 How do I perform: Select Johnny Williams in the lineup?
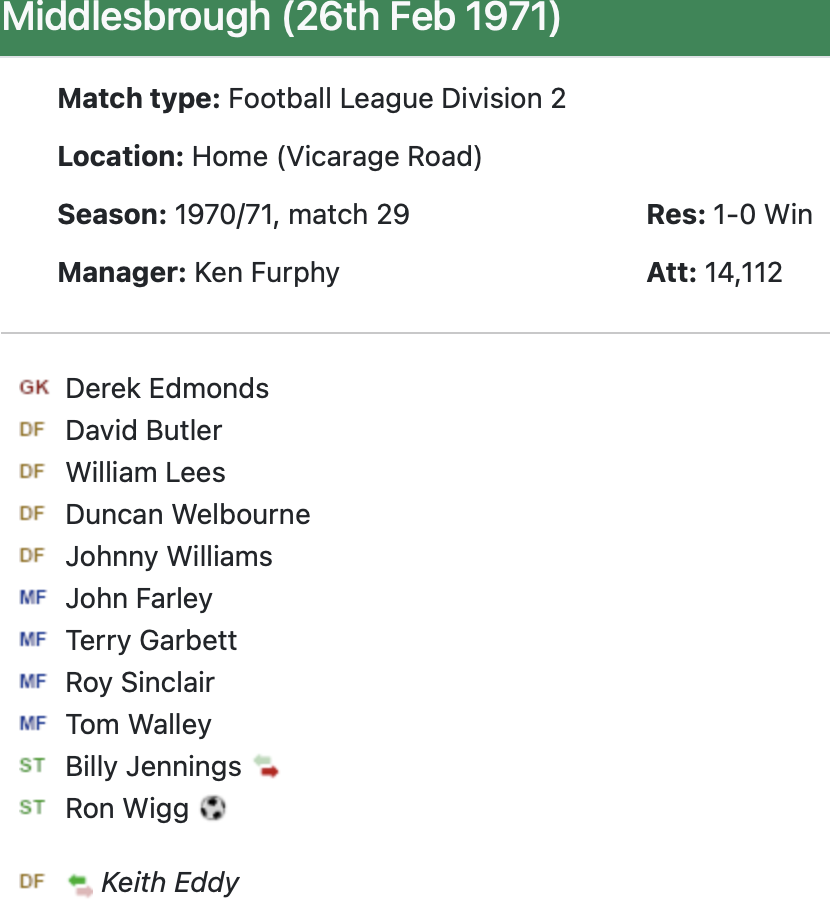pyautogui.click(x=169, y=556)
